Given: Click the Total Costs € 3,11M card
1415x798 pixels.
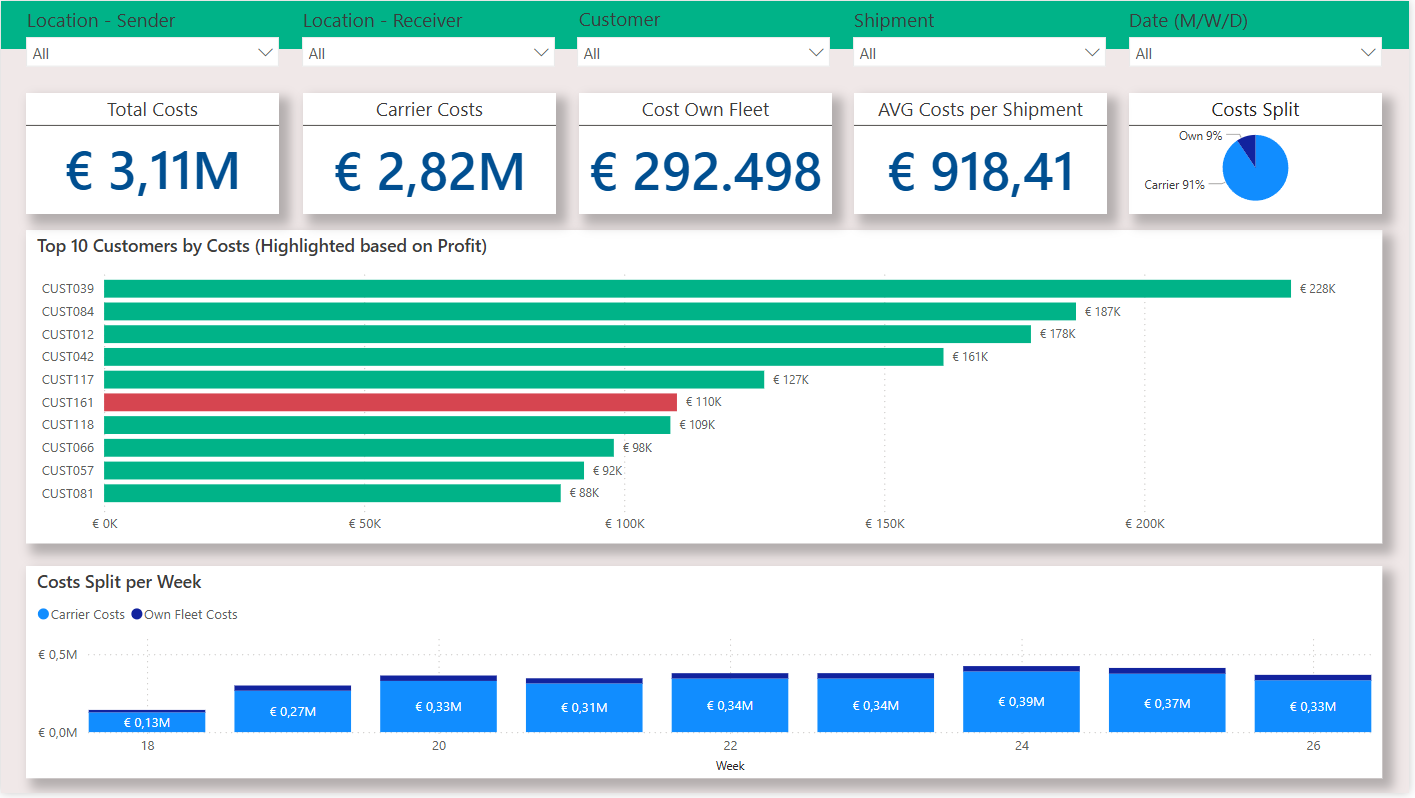Looking at the screenshot, I should (153, 171).
